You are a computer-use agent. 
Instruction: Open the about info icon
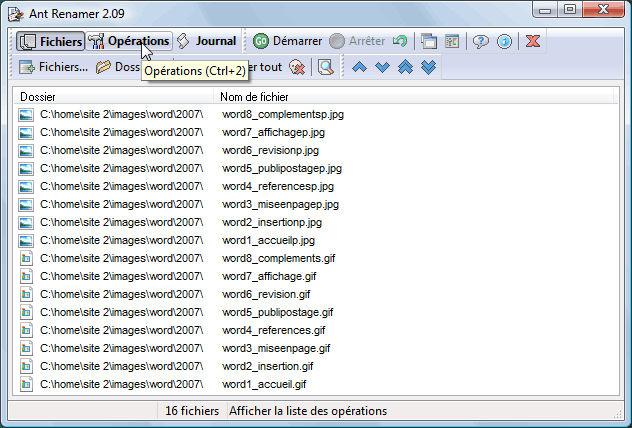pos(505,41)
